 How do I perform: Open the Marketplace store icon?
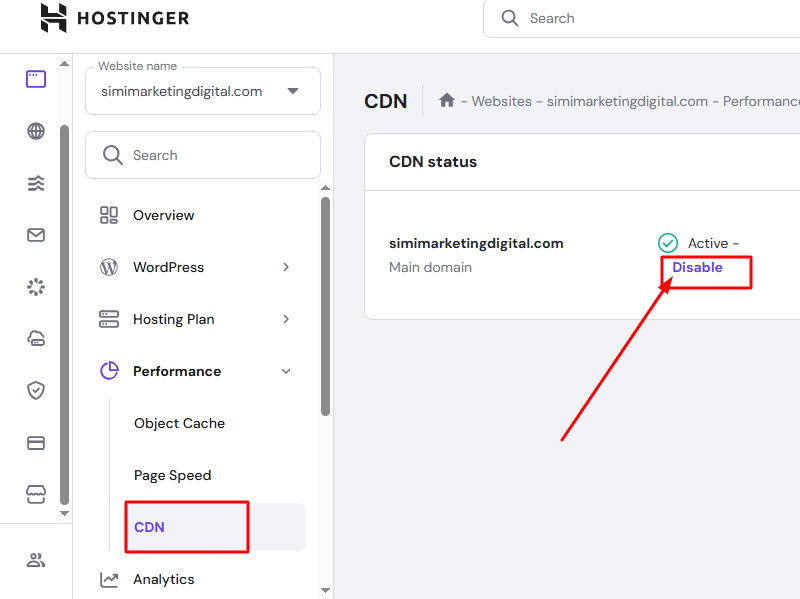36,494
